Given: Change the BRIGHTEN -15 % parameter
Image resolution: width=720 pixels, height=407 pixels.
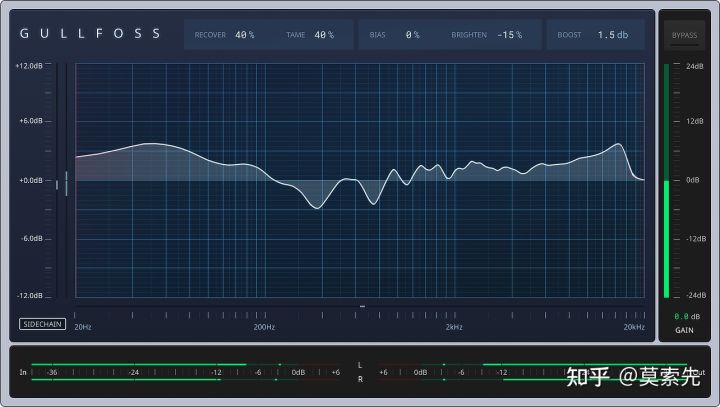Looking at the screenshot, I should [x=487, y=35].
